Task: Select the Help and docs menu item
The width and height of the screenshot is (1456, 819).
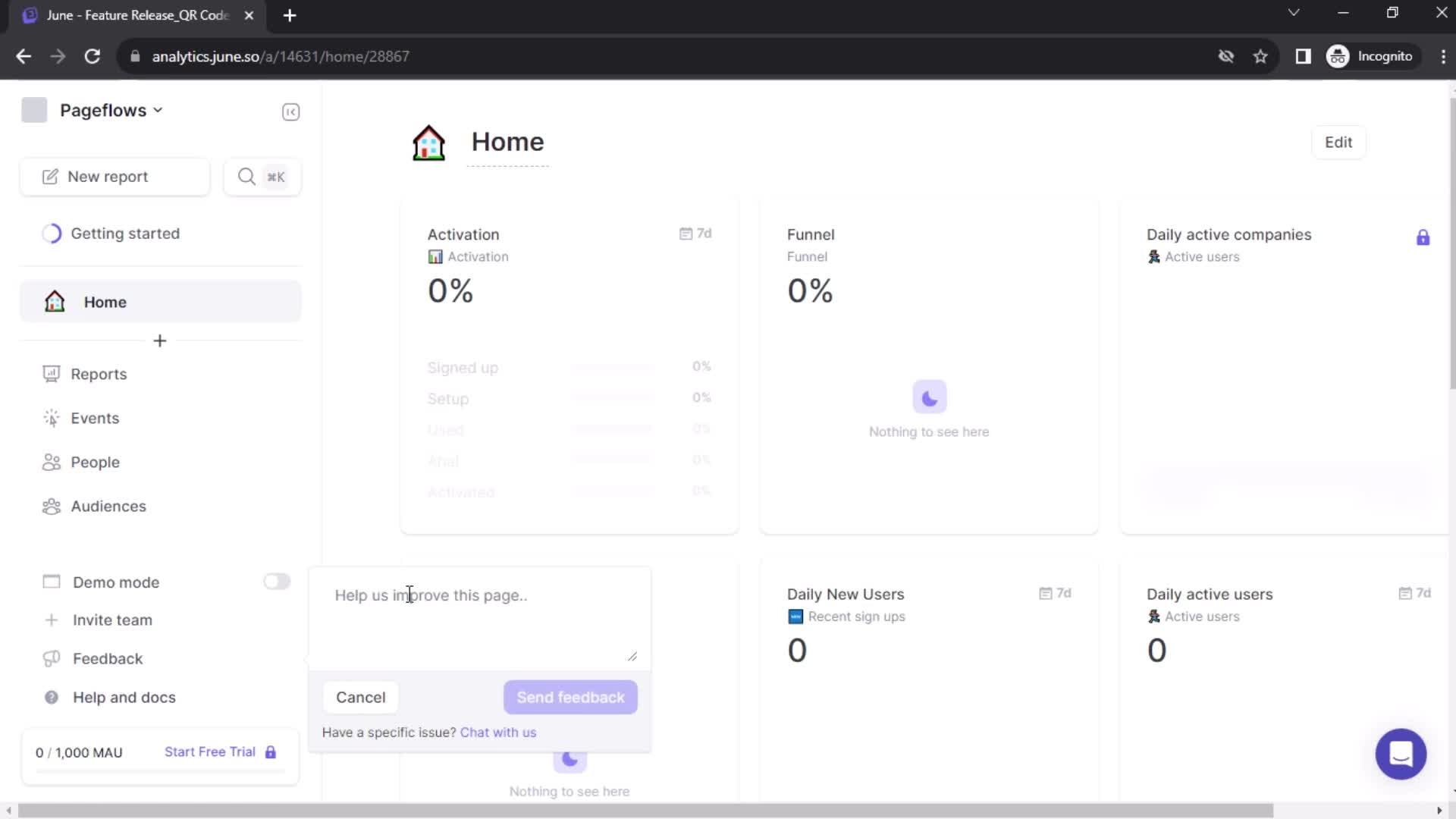Action: [x=125, y=697]
